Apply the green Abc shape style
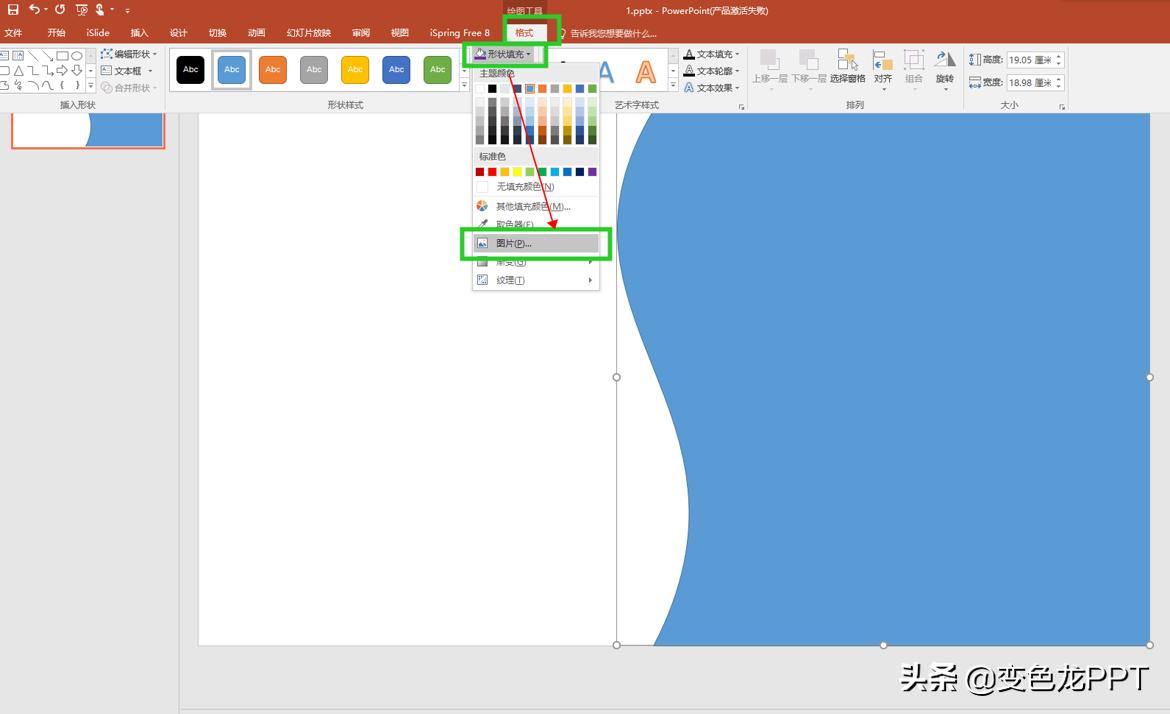1170x714 pixels. point(437,69)
